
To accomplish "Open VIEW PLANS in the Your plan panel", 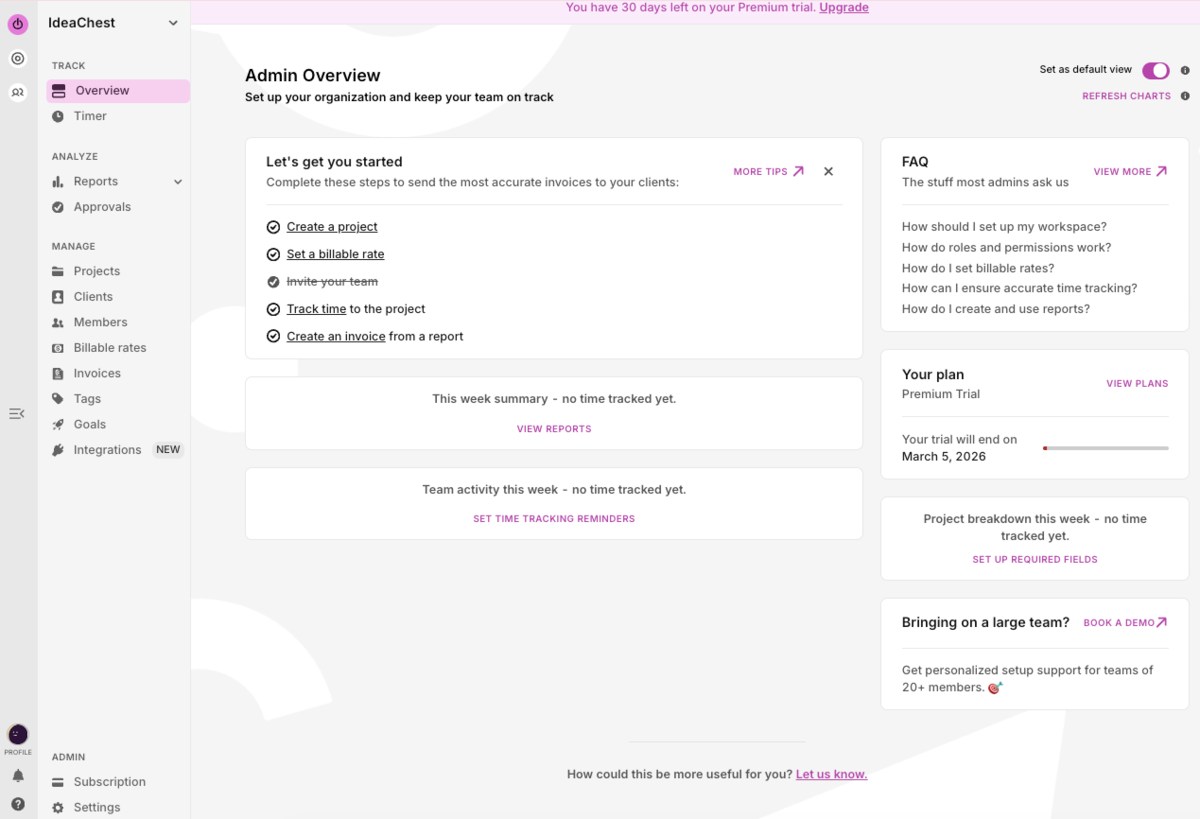I will [x=1137, y=383].
